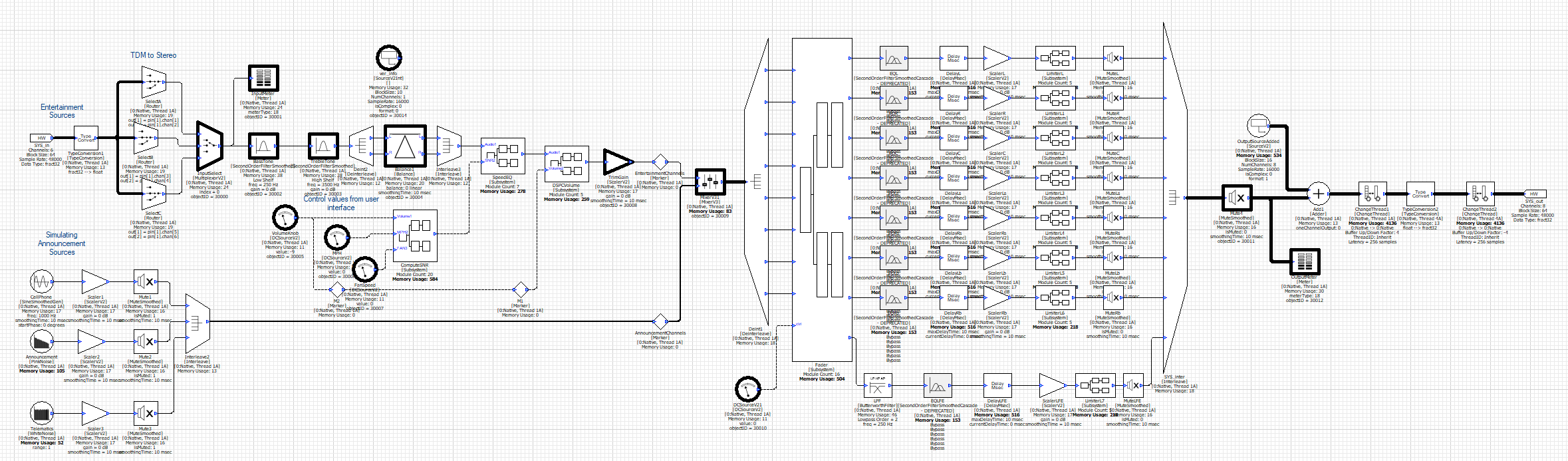Select the VolumeKnob DC source dial
1568x461 pixels.
(285, 218)
